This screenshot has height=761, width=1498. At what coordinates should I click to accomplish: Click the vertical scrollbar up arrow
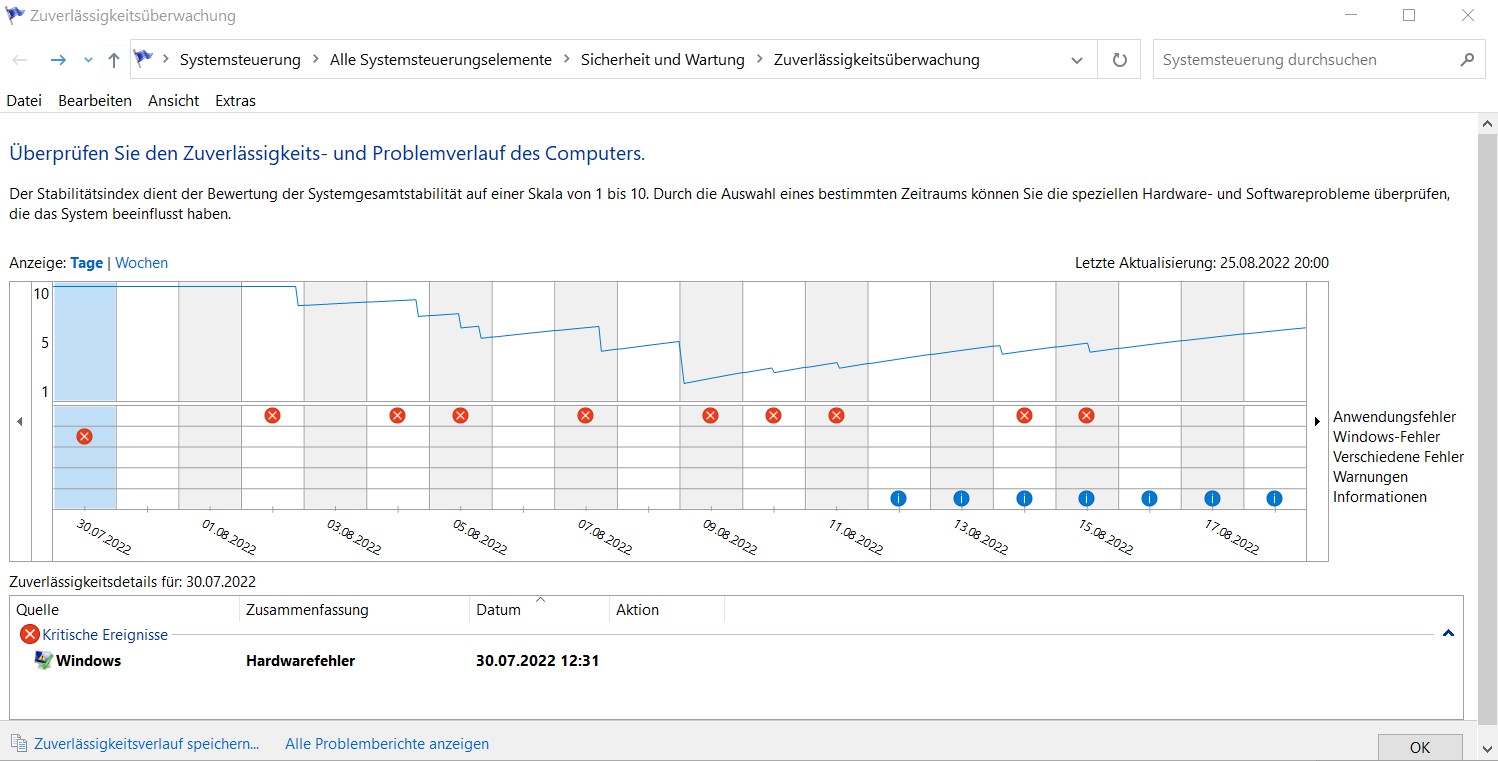click(1487, 123)
